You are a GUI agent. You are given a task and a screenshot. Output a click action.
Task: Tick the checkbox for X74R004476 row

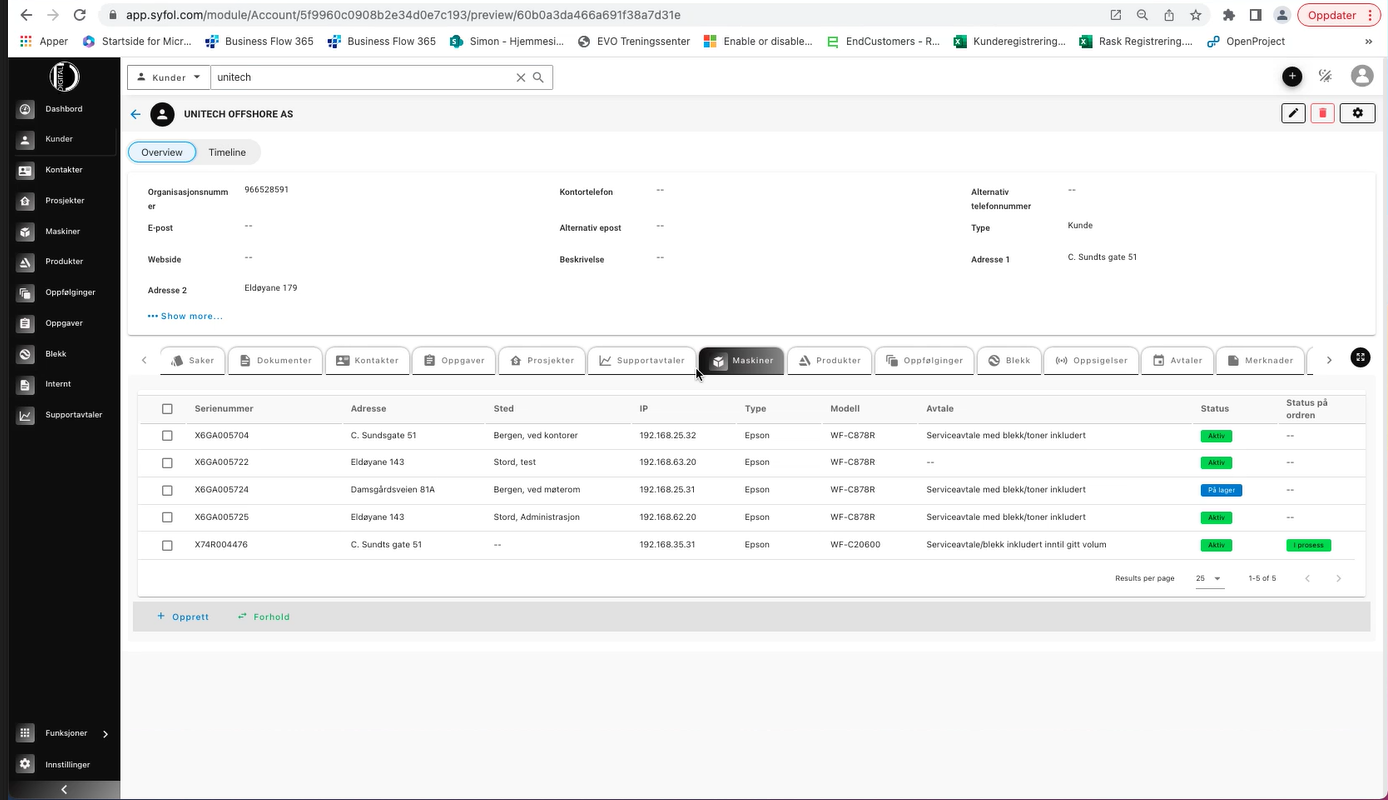167,545
